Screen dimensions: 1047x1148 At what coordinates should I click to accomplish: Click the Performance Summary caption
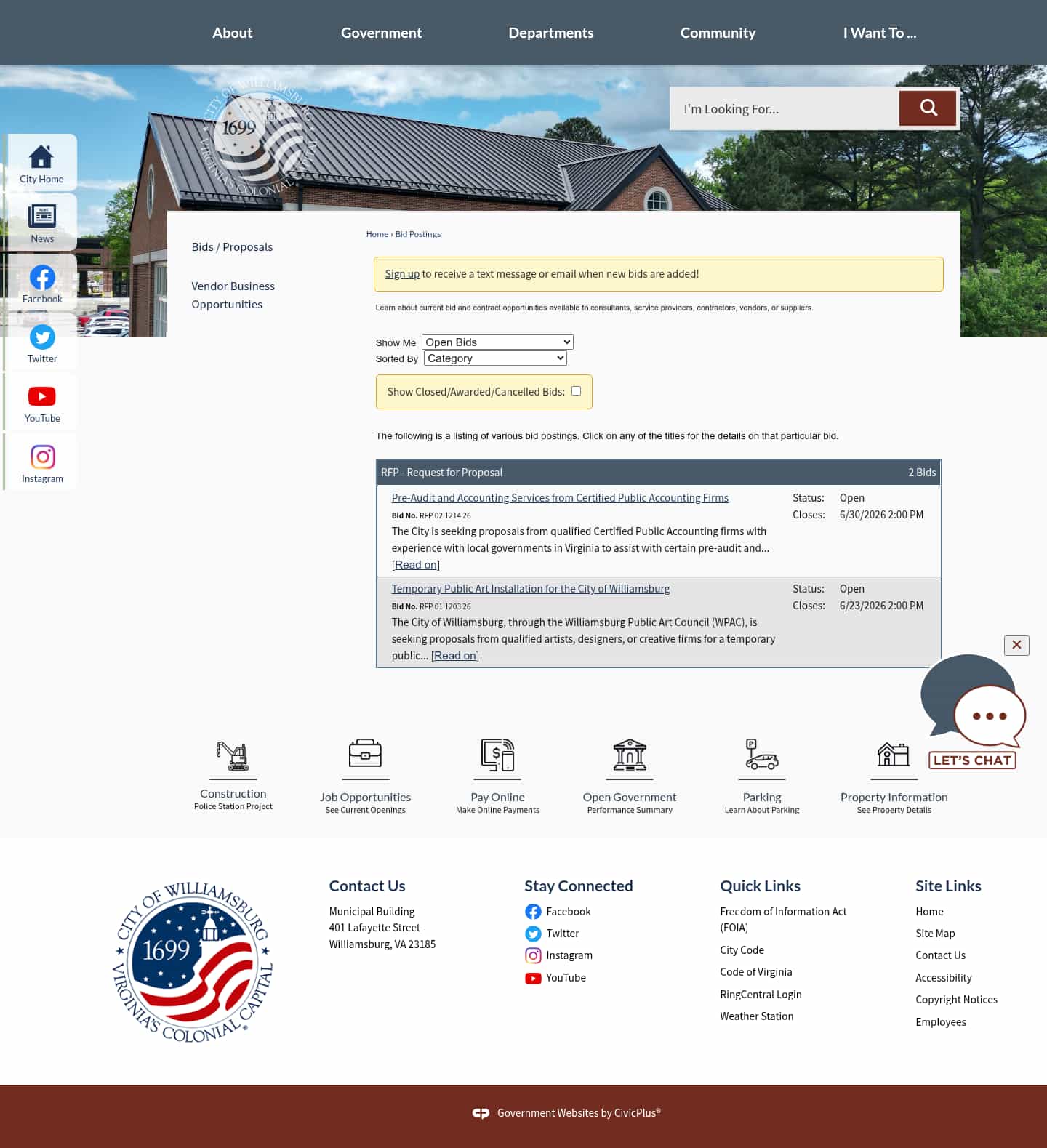tap(630, 810)
